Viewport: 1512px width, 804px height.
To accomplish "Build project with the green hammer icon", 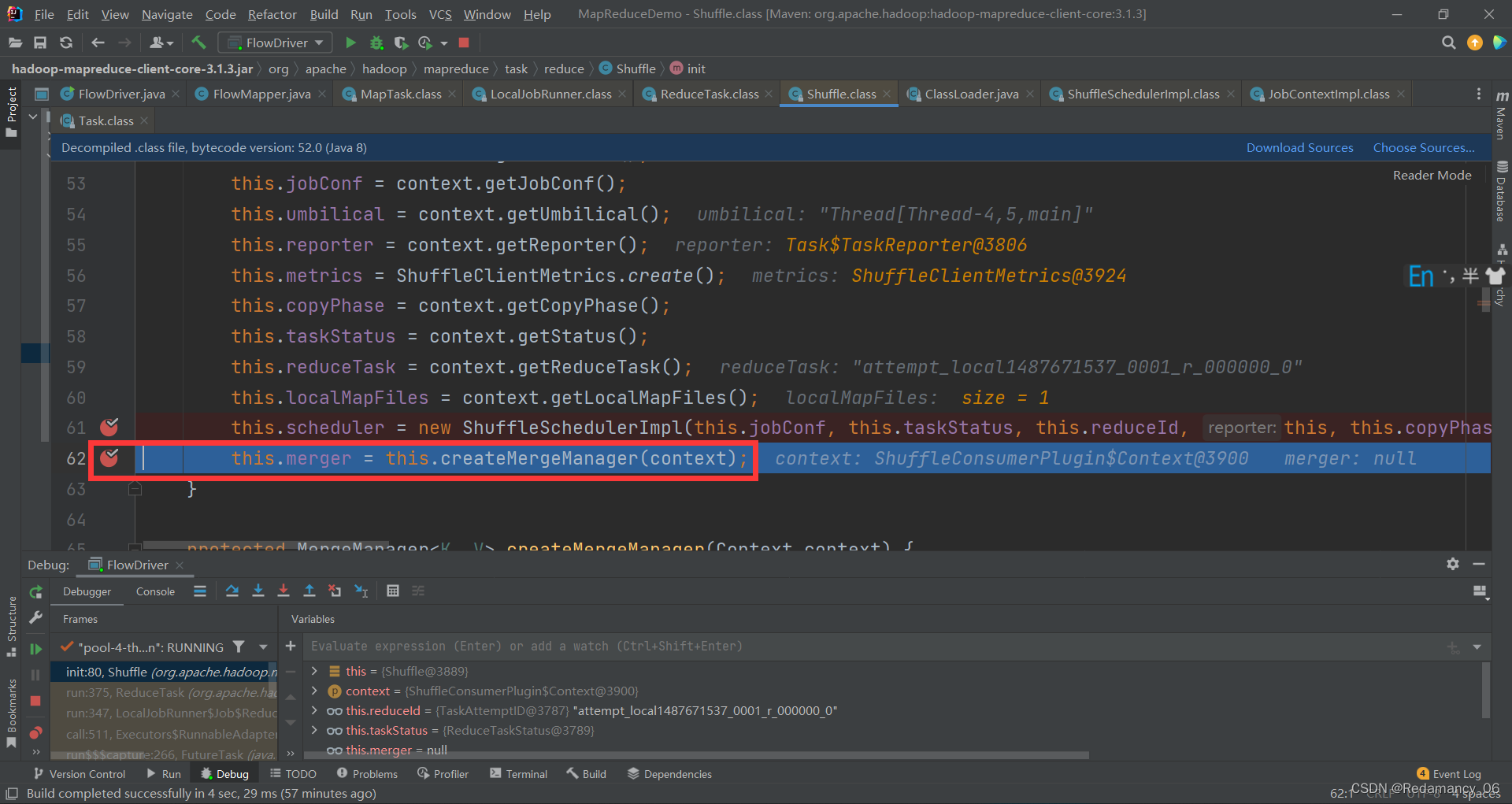I will [198, 43].
